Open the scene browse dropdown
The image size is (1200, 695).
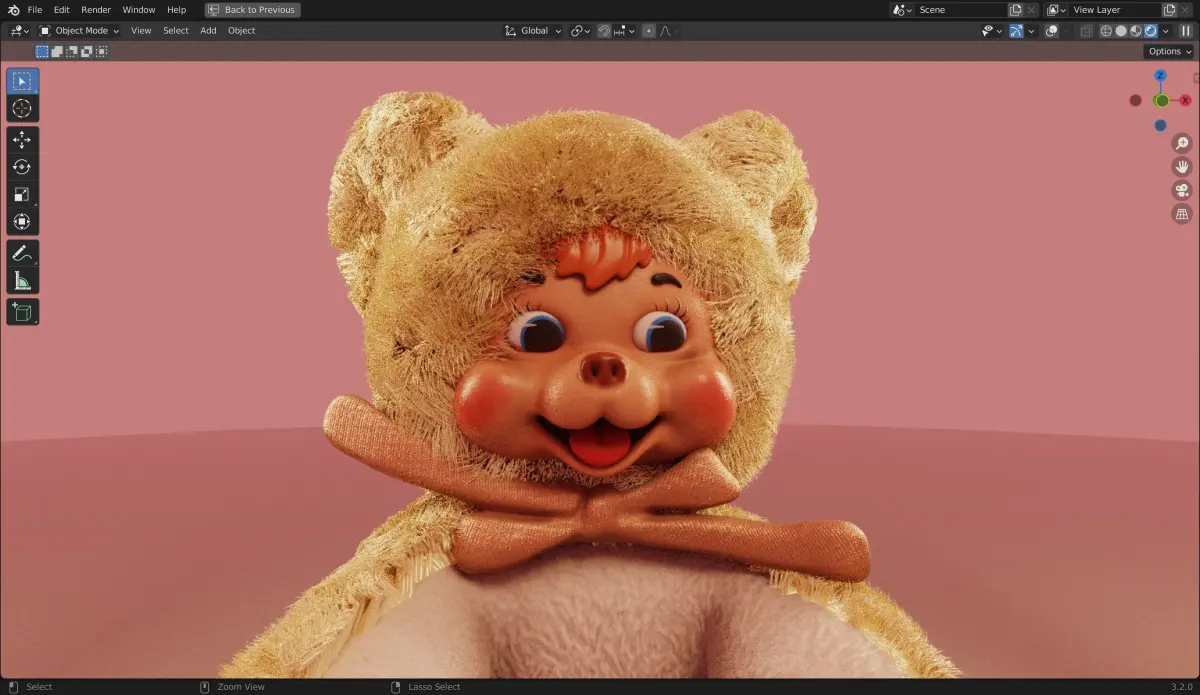[902, 10]
